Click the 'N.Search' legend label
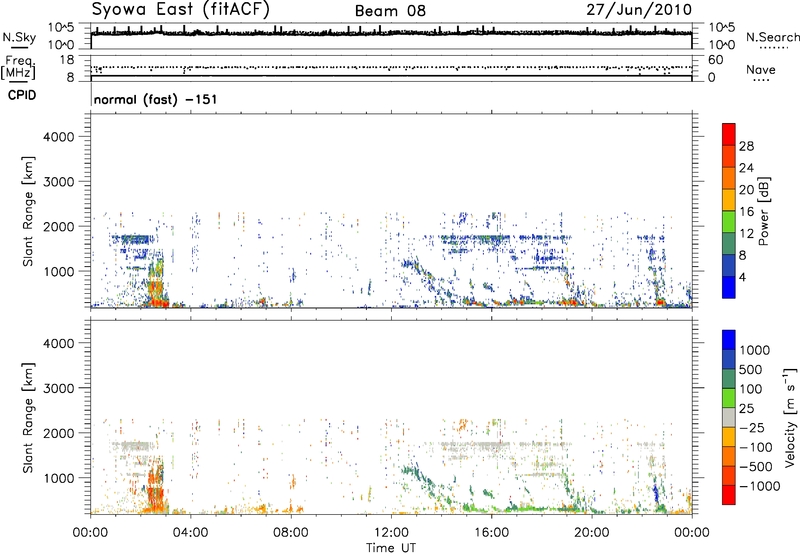Image resolution: width=800 pixels, height=554 pixels. tap(772, 37)
